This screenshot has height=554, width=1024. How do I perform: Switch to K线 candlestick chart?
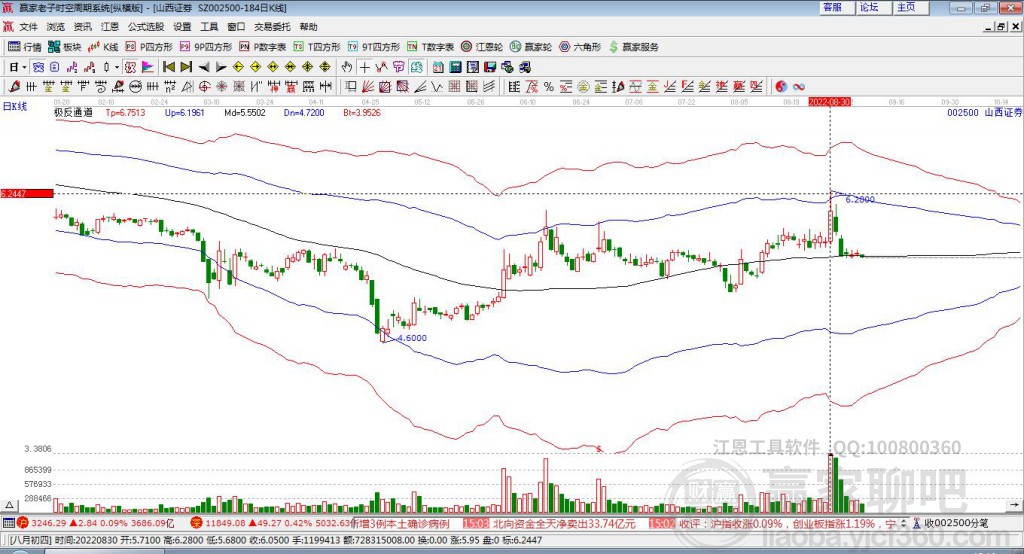[x=104, y=46]
